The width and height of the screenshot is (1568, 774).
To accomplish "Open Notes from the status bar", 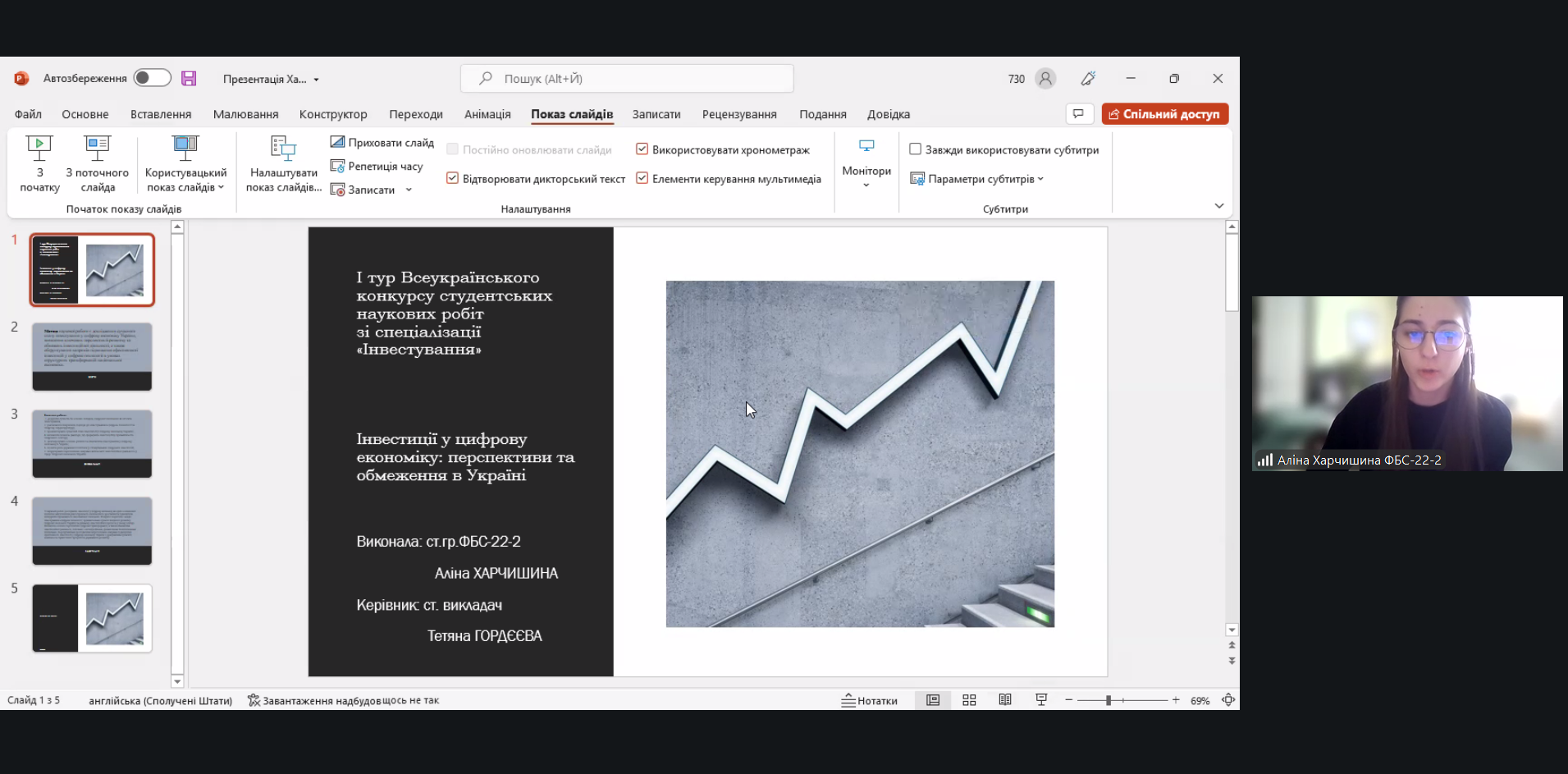I will point(870,700).
